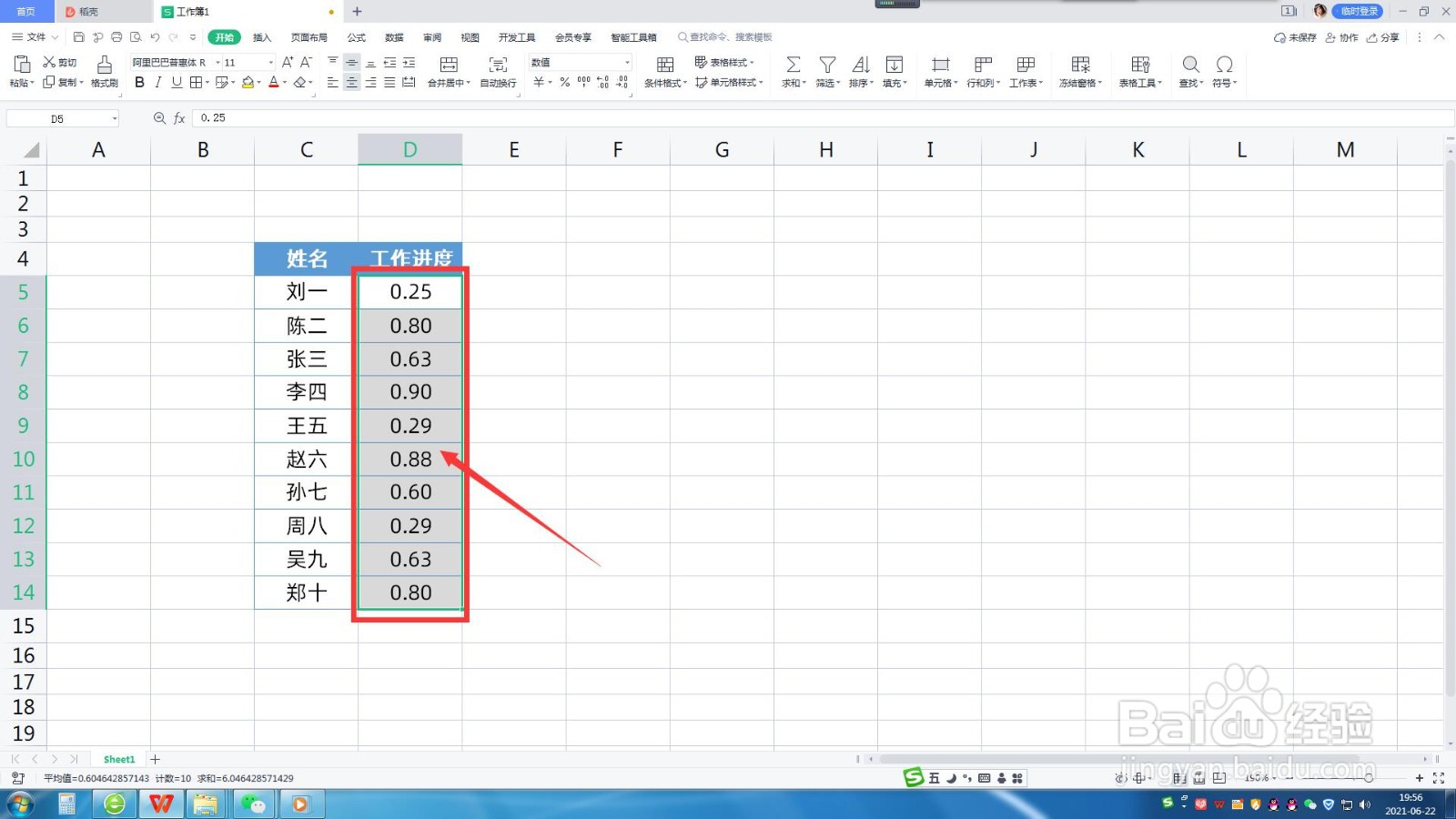Click the Save icon in quick access toolbar
Screen dimensions: 1456x819
79,37
